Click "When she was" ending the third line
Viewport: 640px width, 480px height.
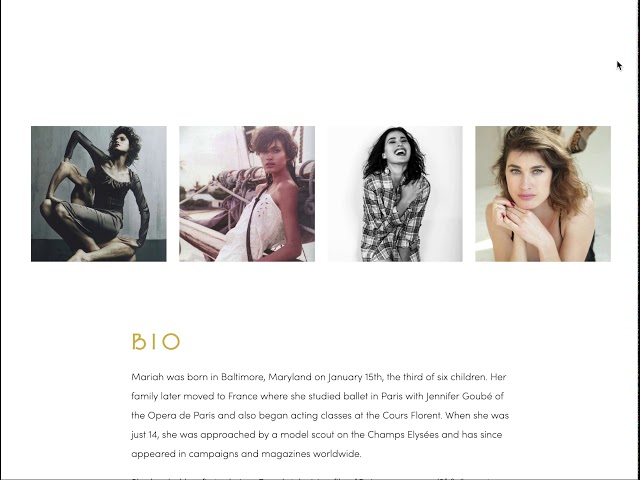477,415
